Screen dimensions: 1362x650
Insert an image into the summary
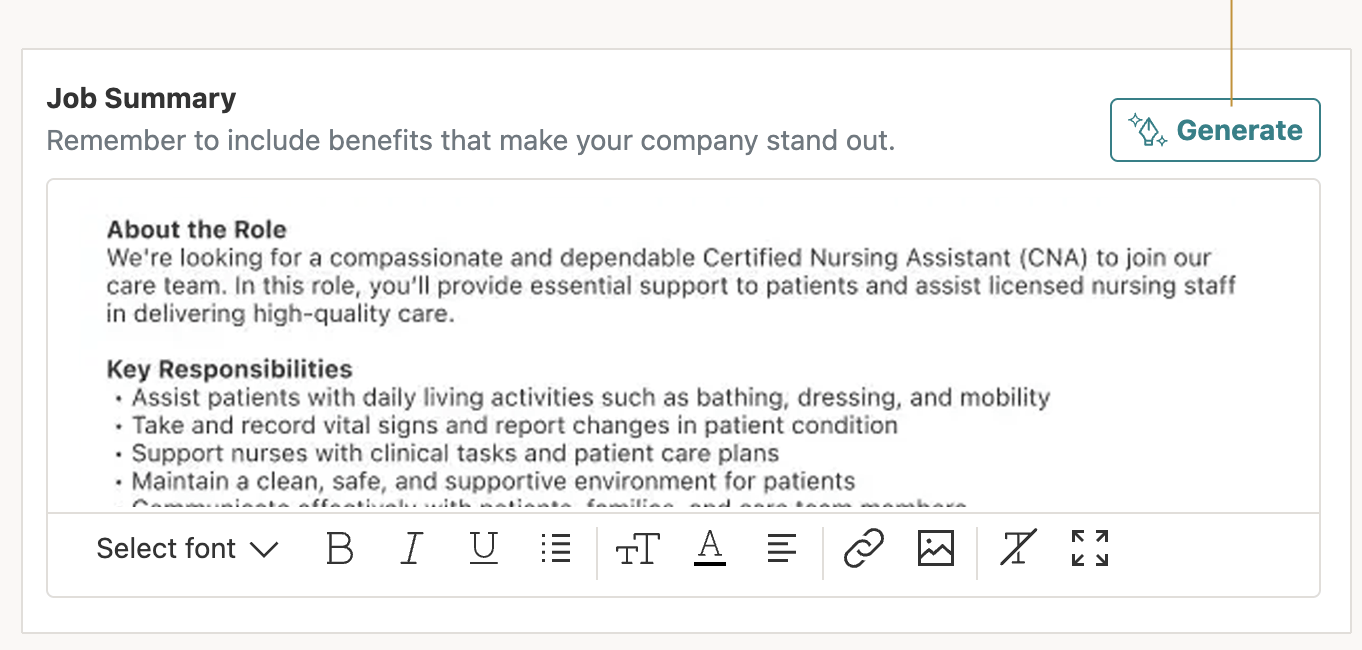(x=936, y=548)
